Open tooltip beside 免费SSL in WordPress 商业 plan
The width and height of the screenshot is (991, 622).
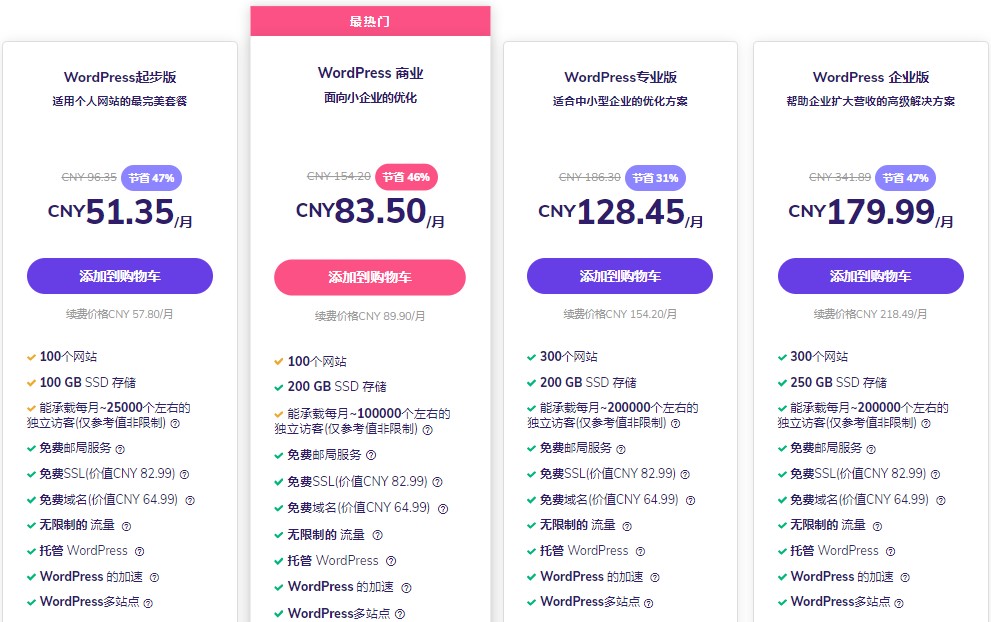pos(438,481)
